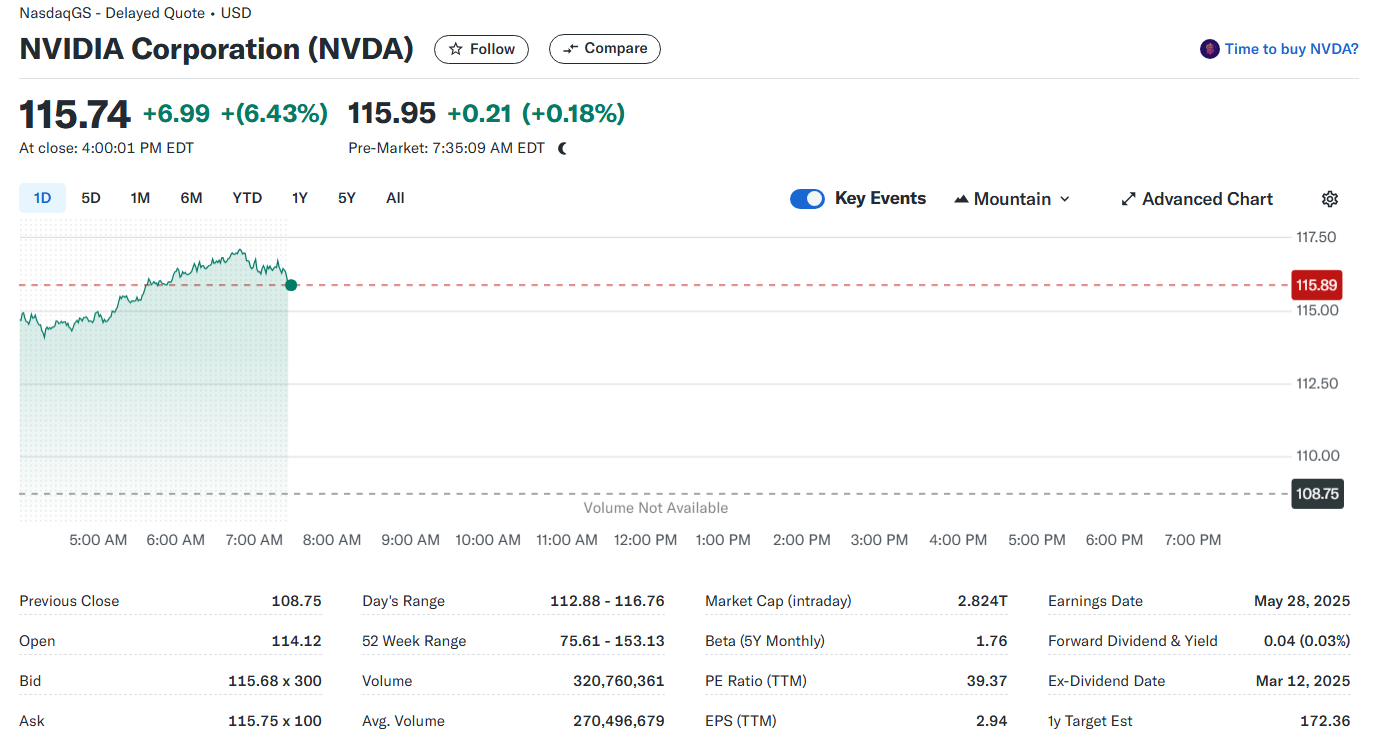Click the 117.50 price axis label

click(x=1316, y=237)
